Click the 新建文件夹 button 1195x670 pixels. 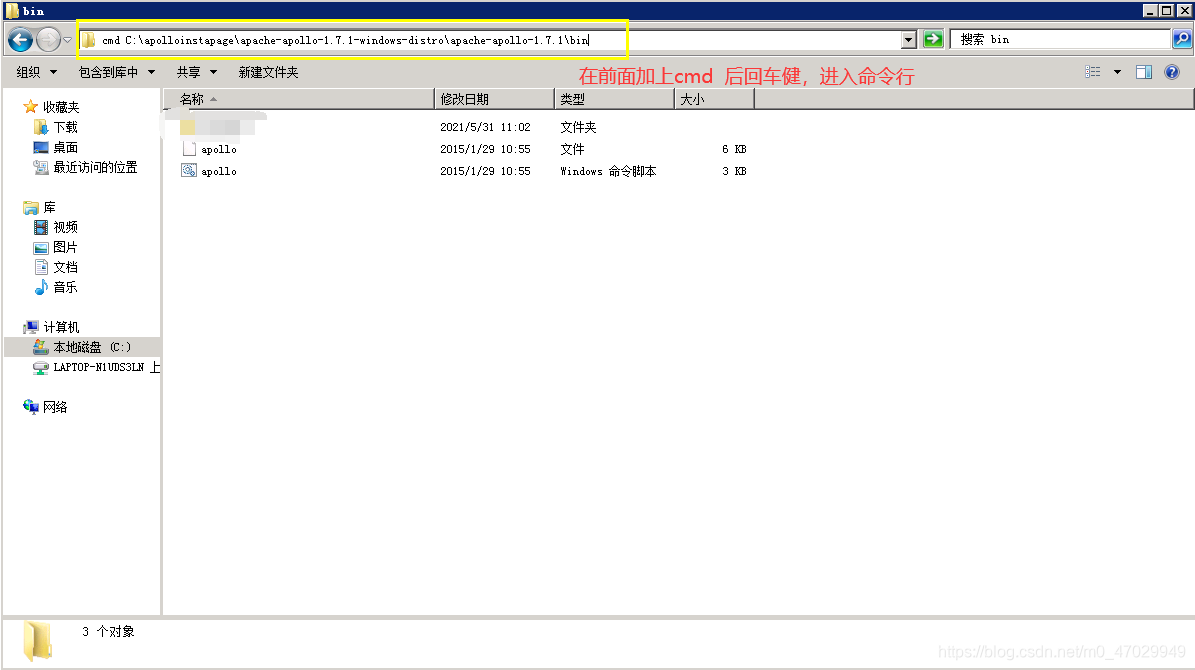(x=268, y=72)
